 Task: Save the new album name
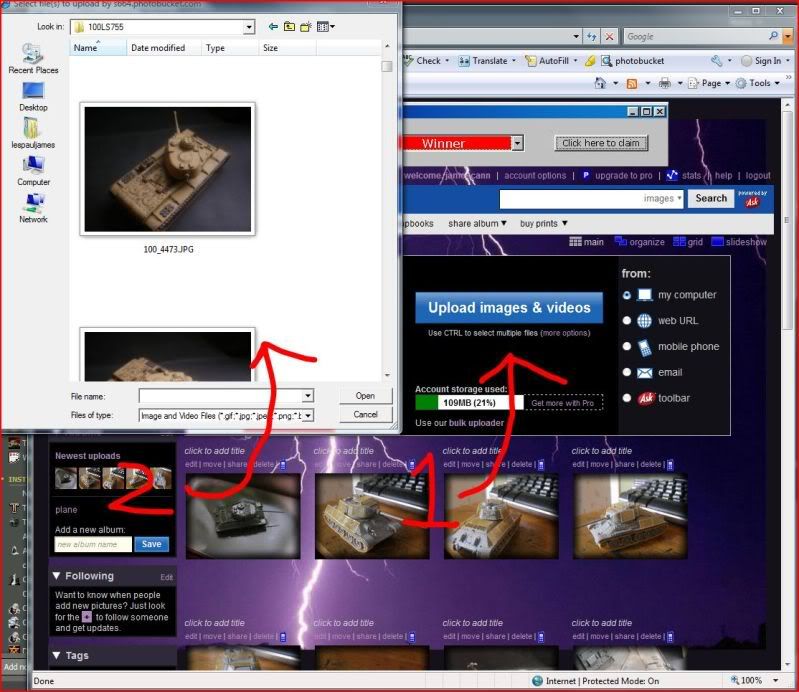(x=151, y=544)
